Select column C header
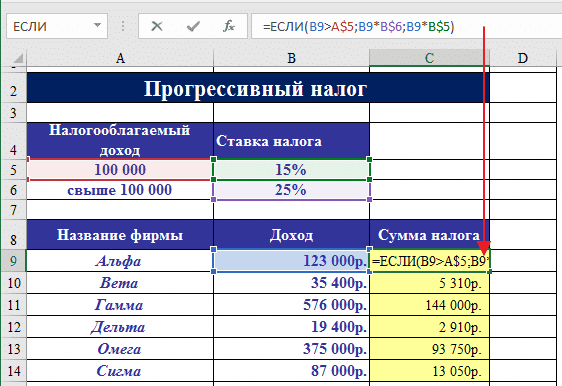 tap(429, 58)
